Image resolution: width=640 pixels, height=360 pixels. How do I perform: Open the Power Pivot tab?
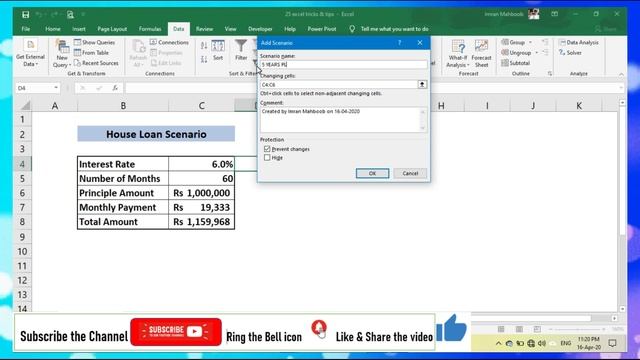click(x=322, y=29)
